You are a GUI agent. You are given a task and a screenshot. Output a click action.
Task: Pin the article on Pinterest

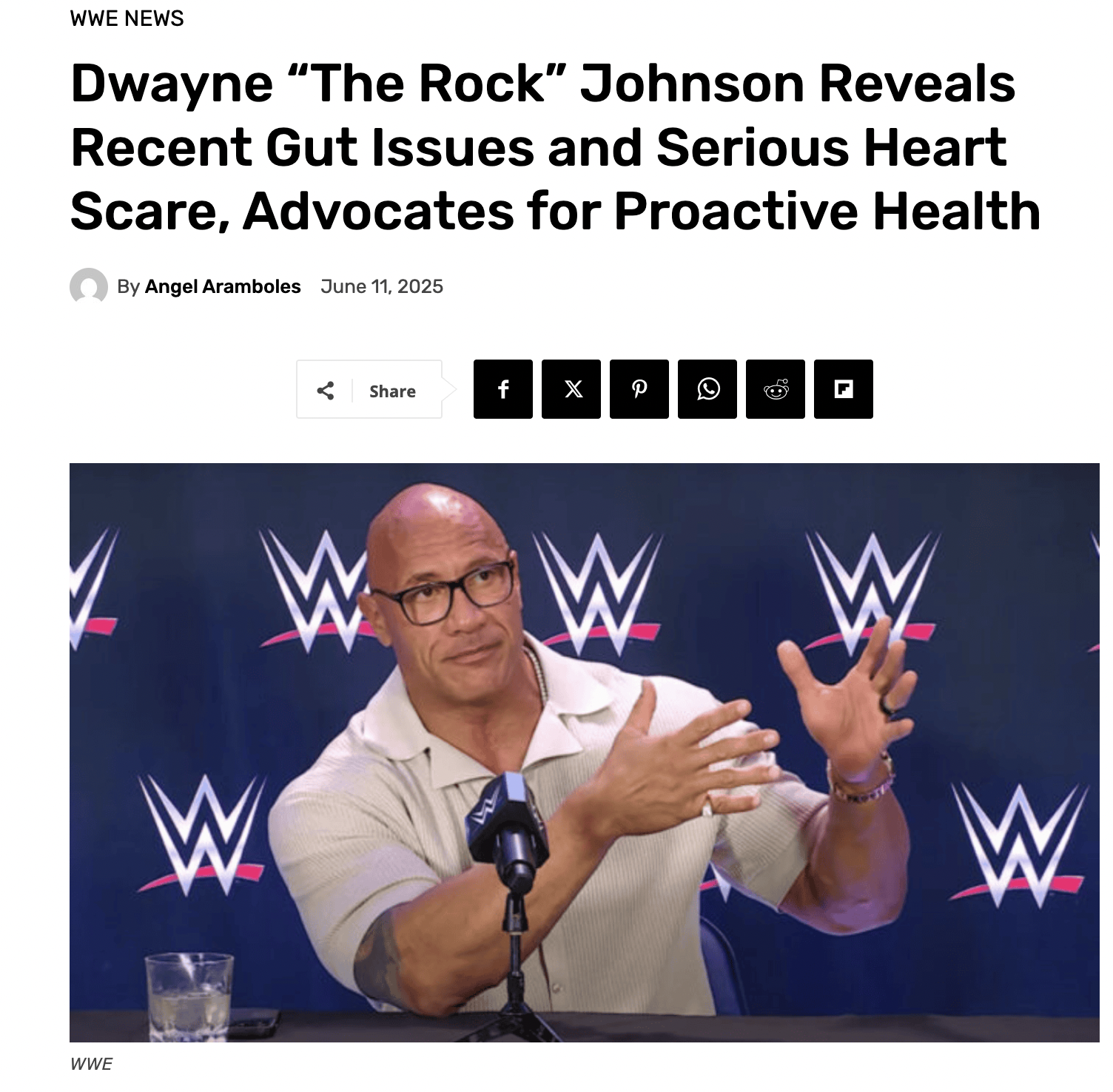[x=639, y=389]
